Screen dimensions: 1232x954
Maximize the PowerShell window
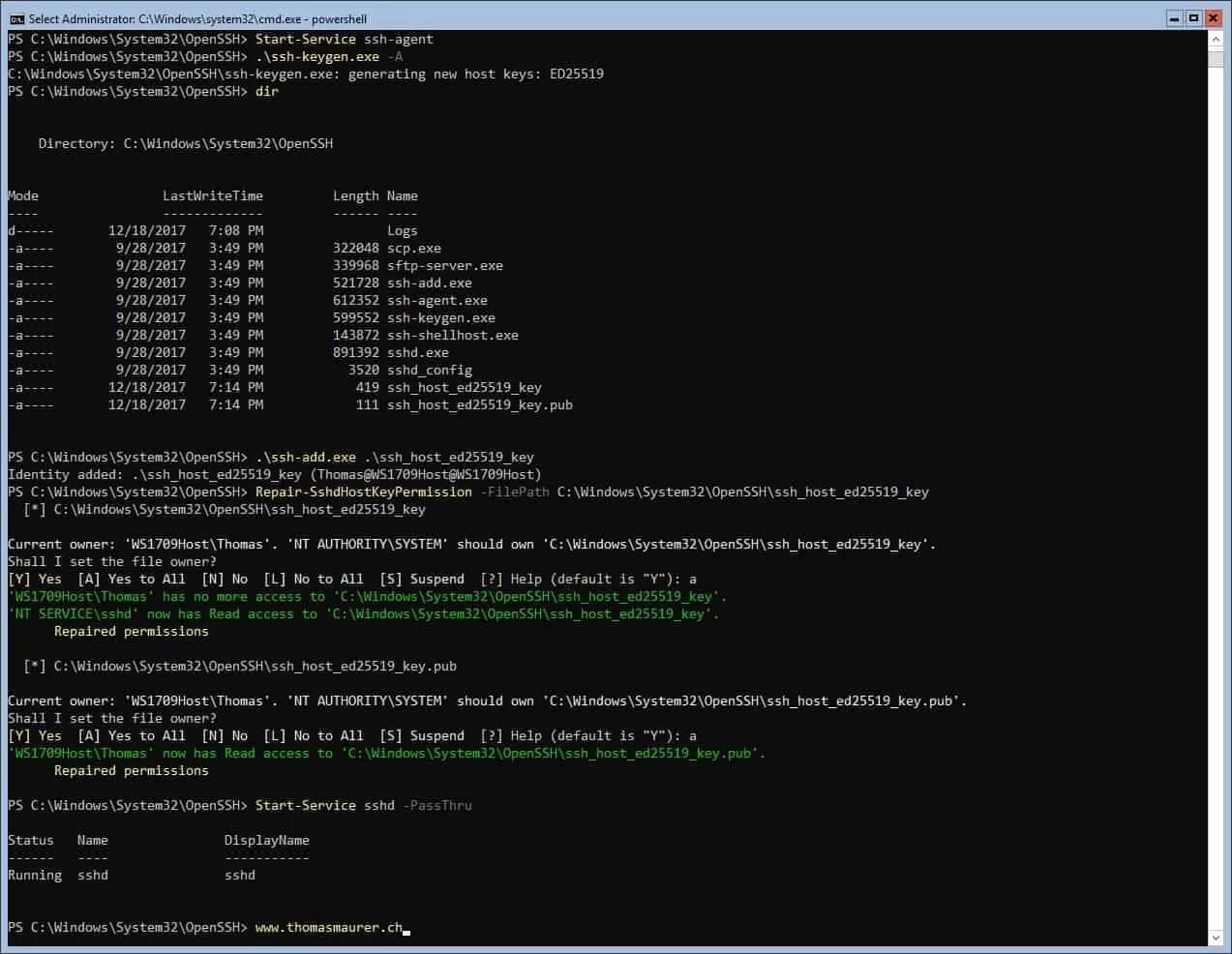[x=1193, y=18]
